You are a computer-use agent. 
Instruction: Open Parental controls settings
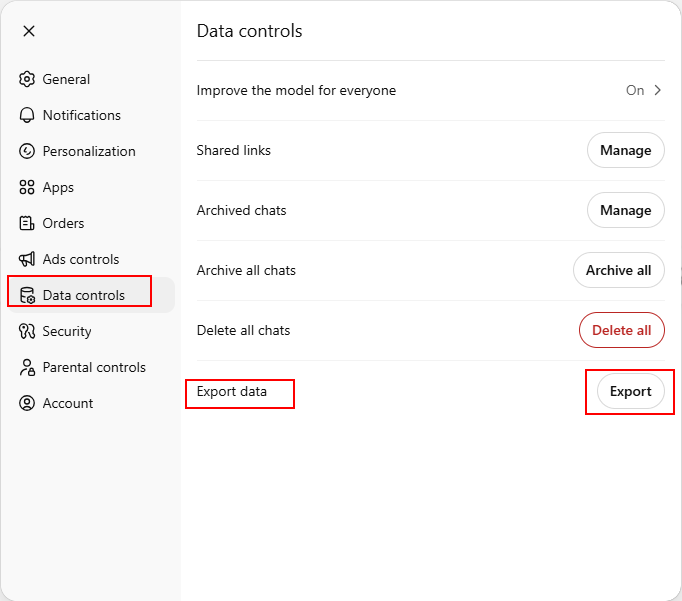(90, 367)
